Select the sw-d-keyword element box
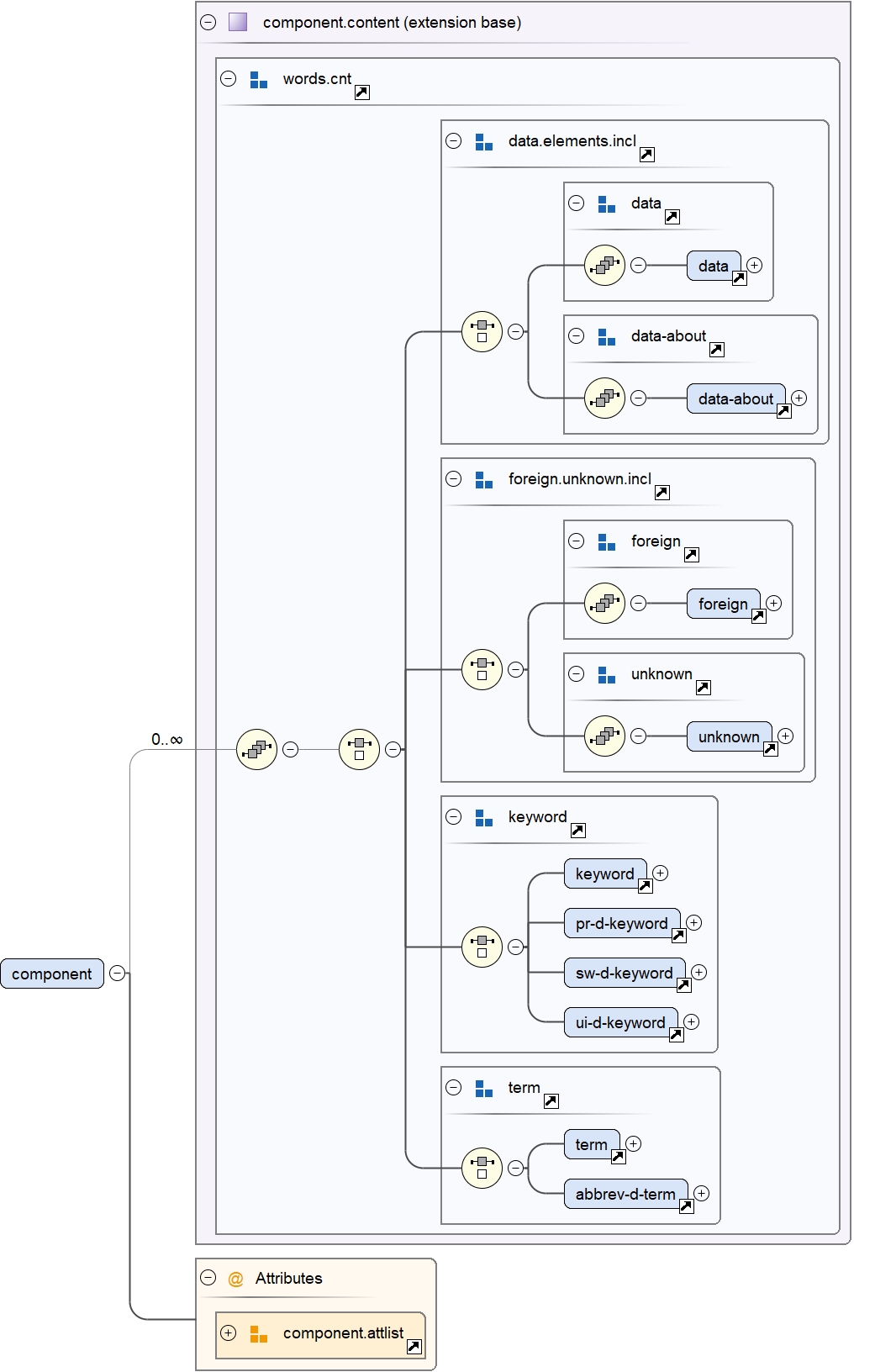Image resolution: width=875 pixels, height=1372 pixels. click(x=623, y=973)
